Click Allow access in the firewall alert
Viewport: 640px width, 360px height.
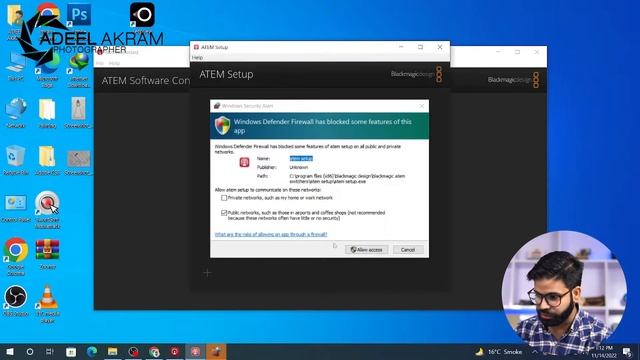pyautogui.click(x=367, y=249)
